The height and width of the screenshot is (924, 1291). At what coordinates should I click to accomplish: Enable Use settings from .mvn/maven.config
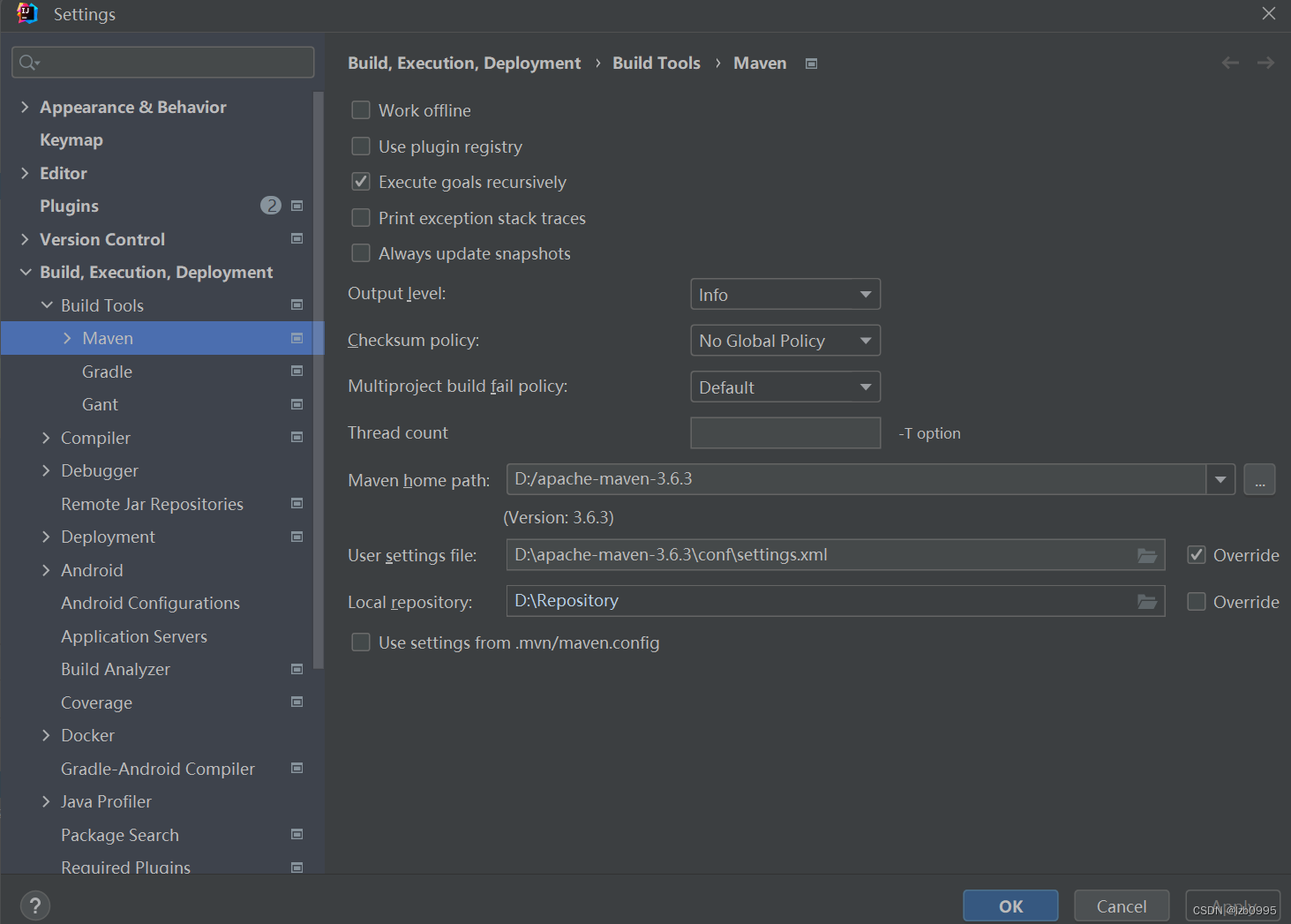pyautogui.click(x=361, y=642)
